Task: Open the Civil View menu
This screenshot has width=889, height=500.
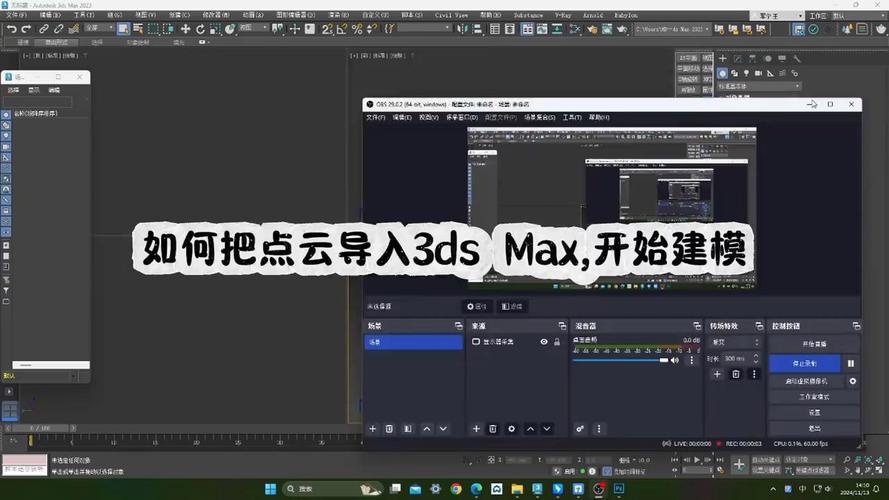Action: coord(451,15)
